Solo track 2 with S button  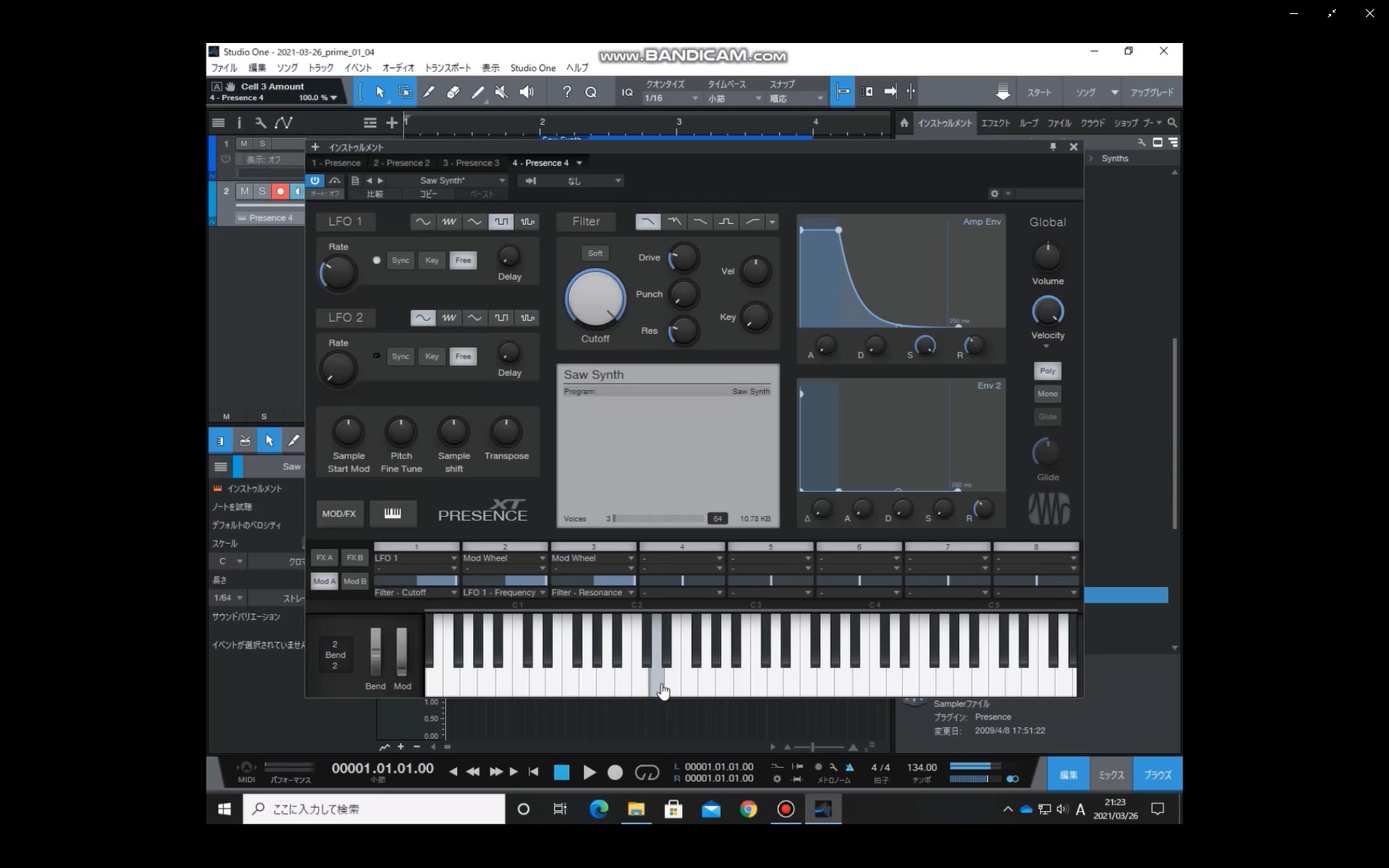(262, 191)
